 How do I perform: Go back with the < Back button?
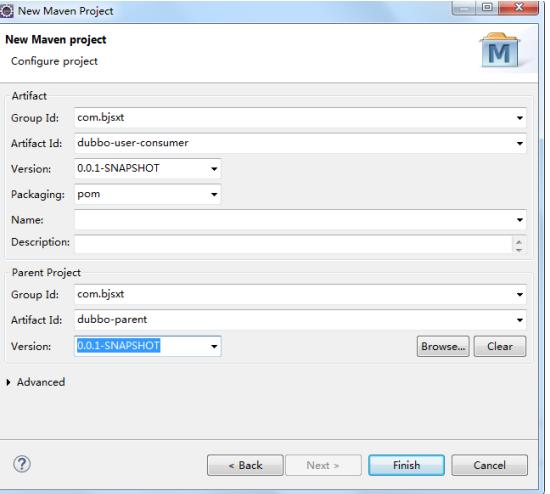(245, 465)
